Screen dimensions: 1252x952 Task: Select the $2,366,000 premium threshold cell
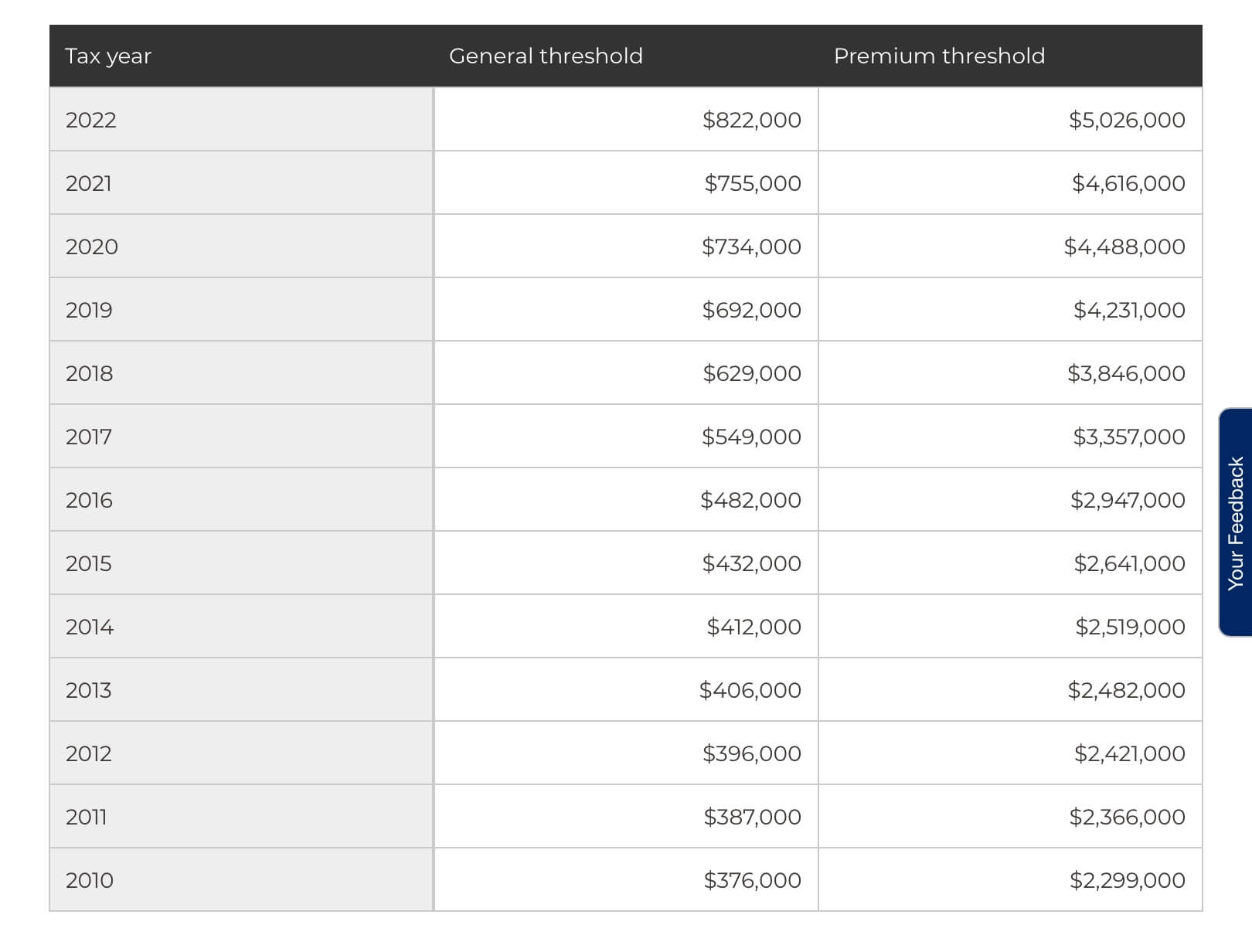(1010, 817)
